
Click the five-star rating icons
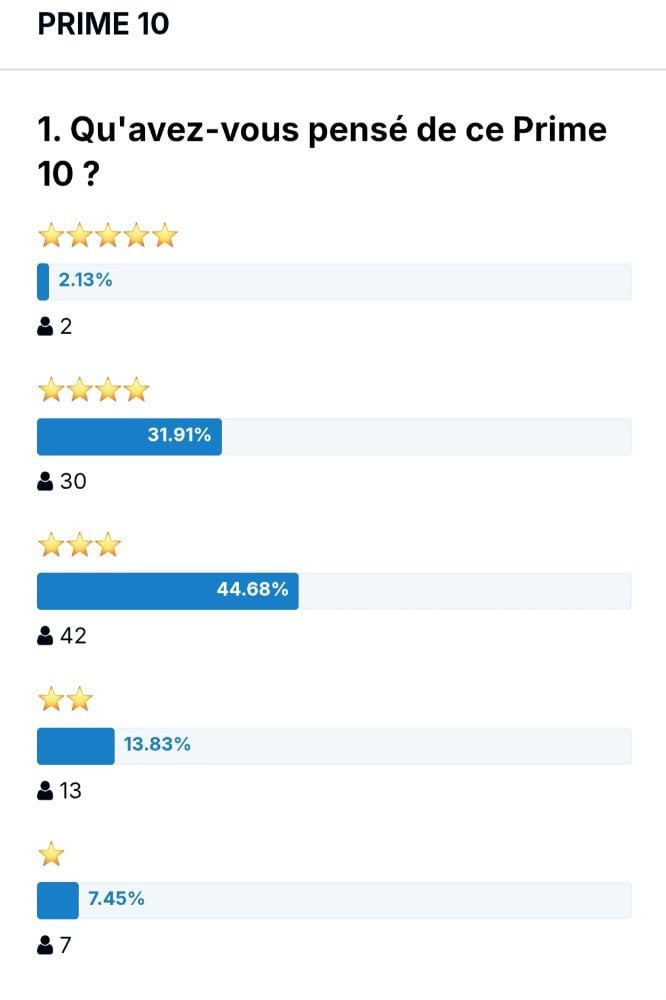(x=108, y=235)
